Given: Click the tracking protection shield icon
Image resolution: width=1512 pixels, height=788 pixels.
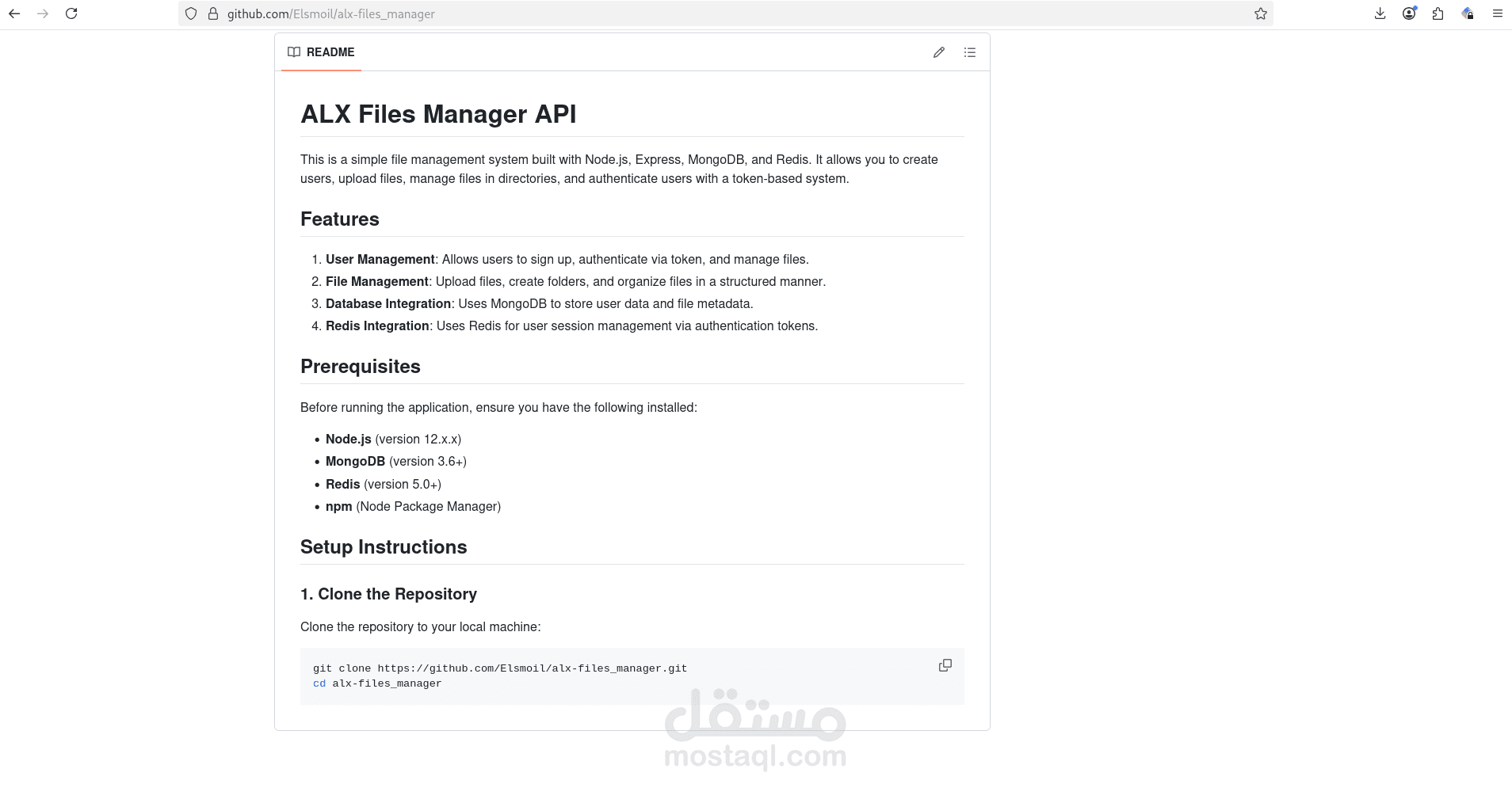Looking at the screenshot, I should coord(190,13).
